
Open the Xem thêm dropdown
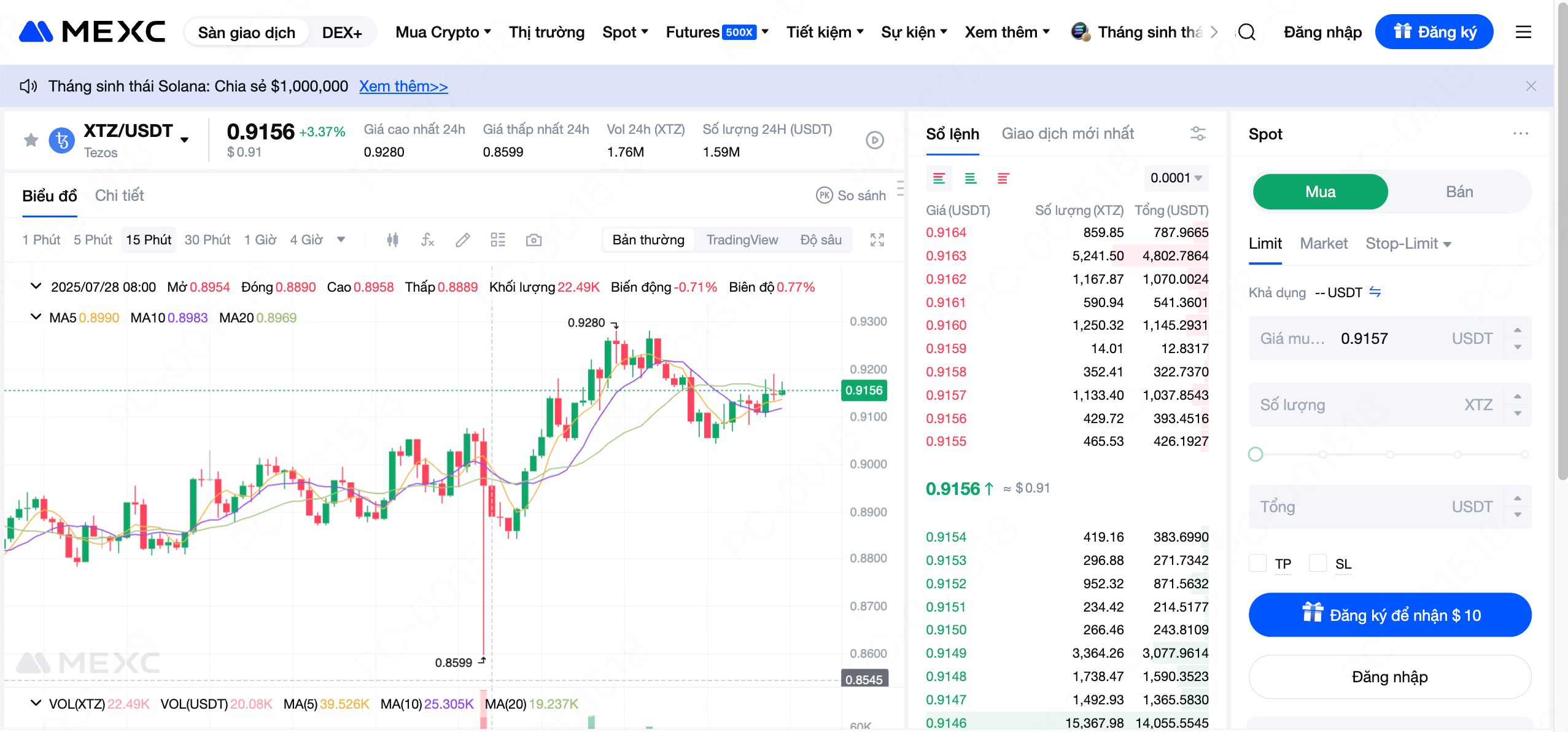(1007, 32)
